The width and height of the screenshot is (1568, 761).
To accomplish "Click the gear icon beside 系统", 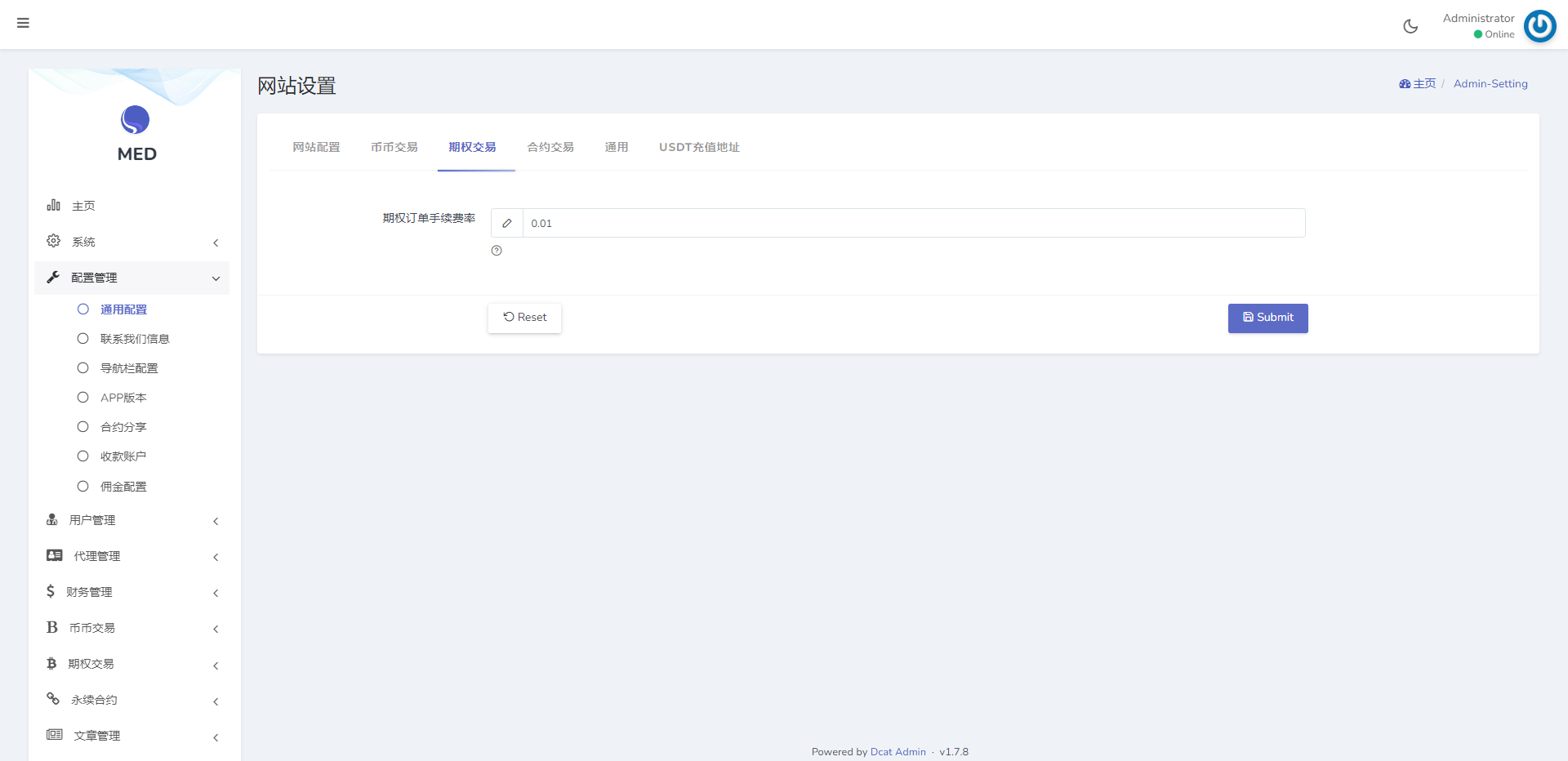I will 54,241.
